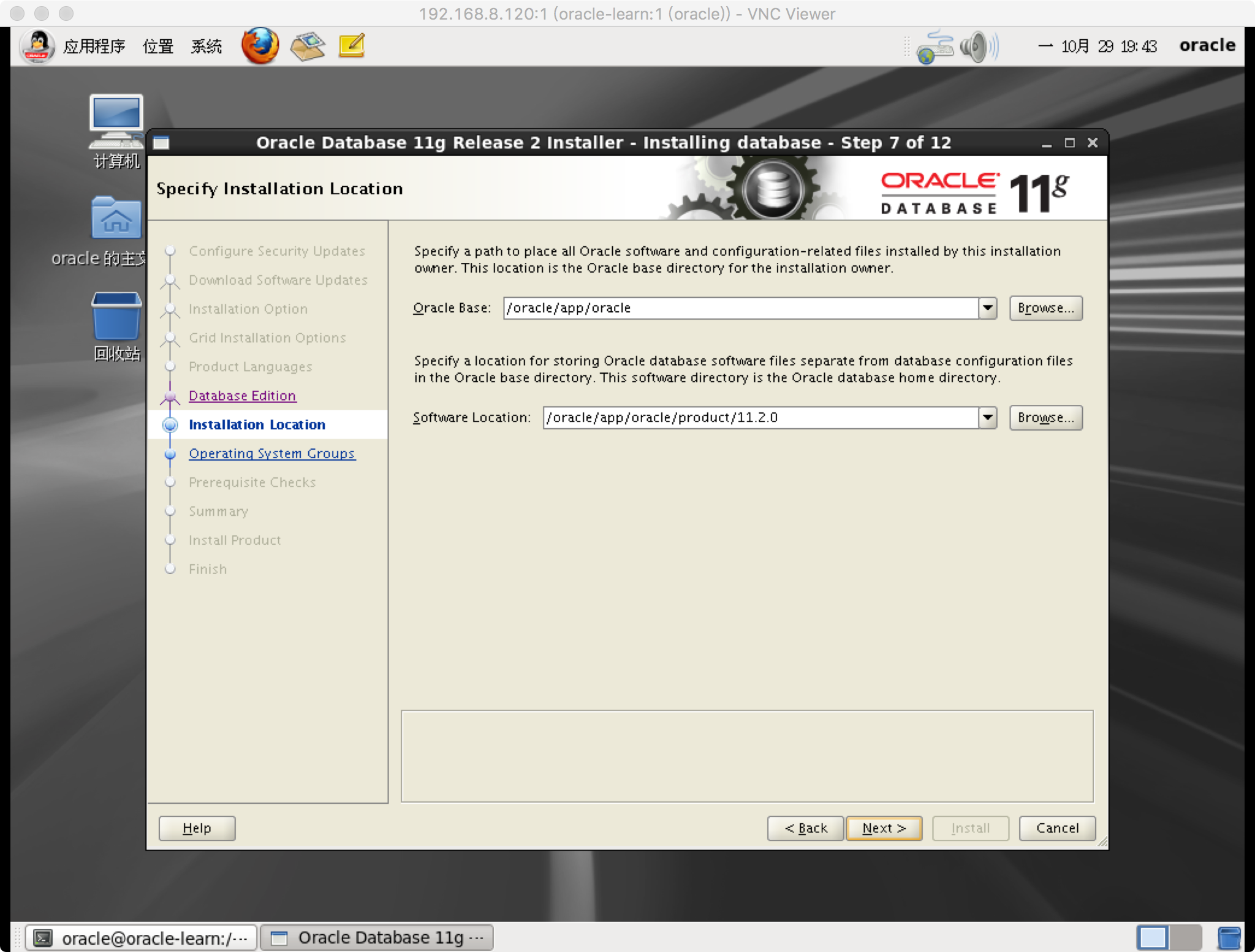Select the Database Edition step item
The image size is (1255, 952).
pos(243,395)
